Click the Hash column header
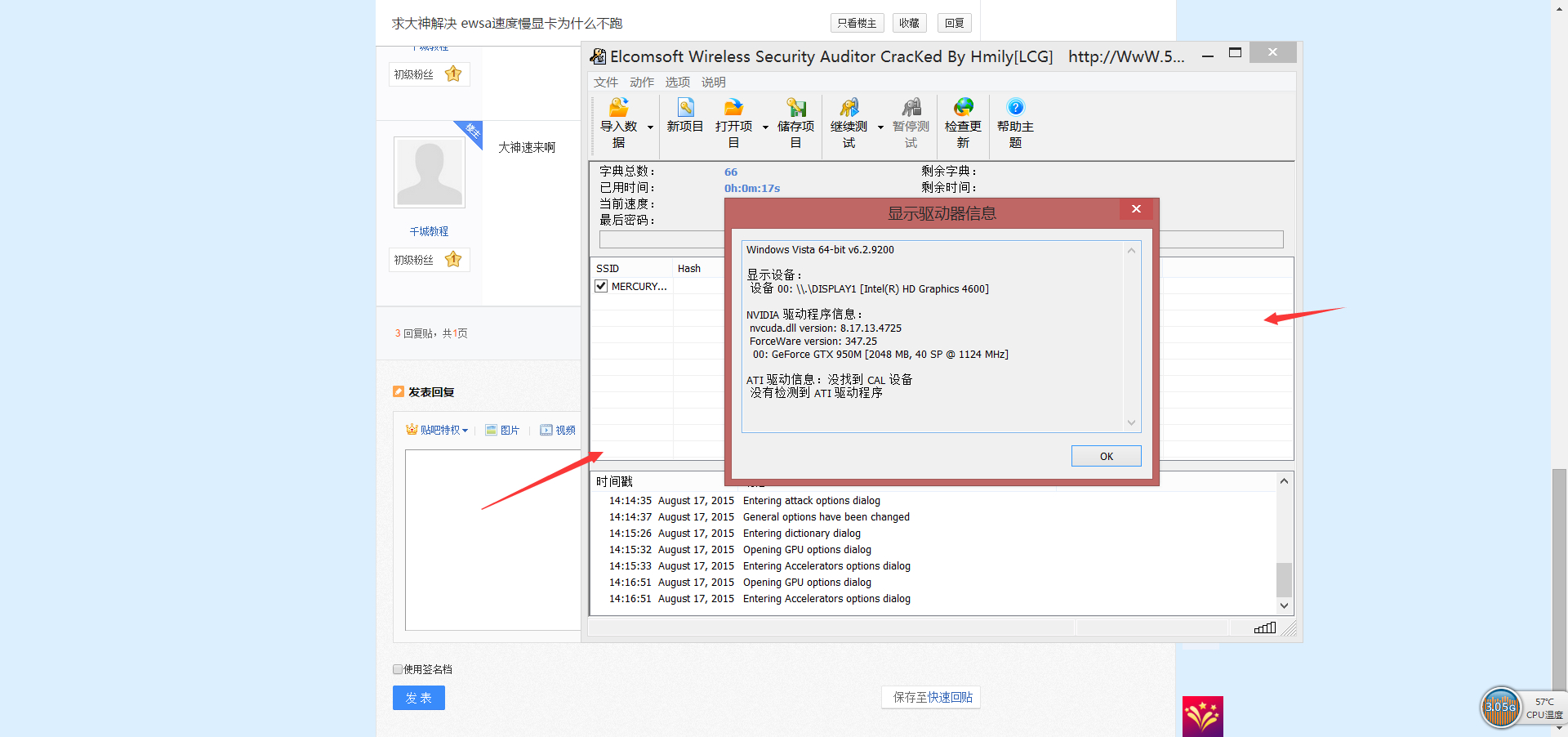This screenshot has width=1568, height=737. pyautogui.click(x=699, y=268)
